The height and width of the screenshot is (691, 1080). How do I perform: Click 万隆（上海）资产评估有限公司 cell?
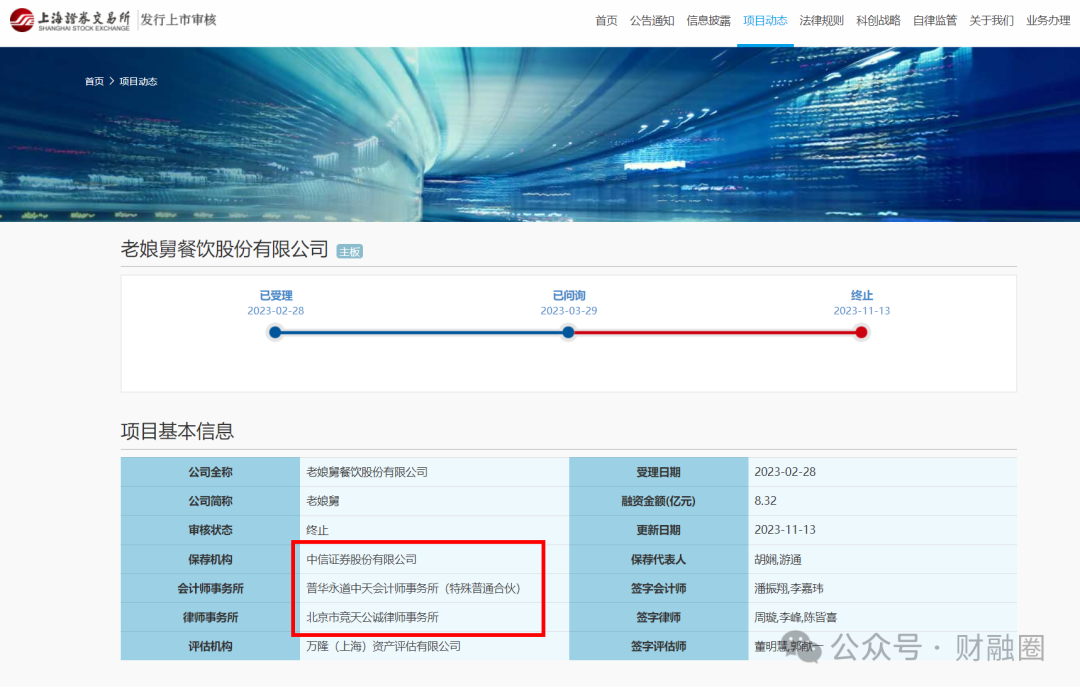coord(434,646)
